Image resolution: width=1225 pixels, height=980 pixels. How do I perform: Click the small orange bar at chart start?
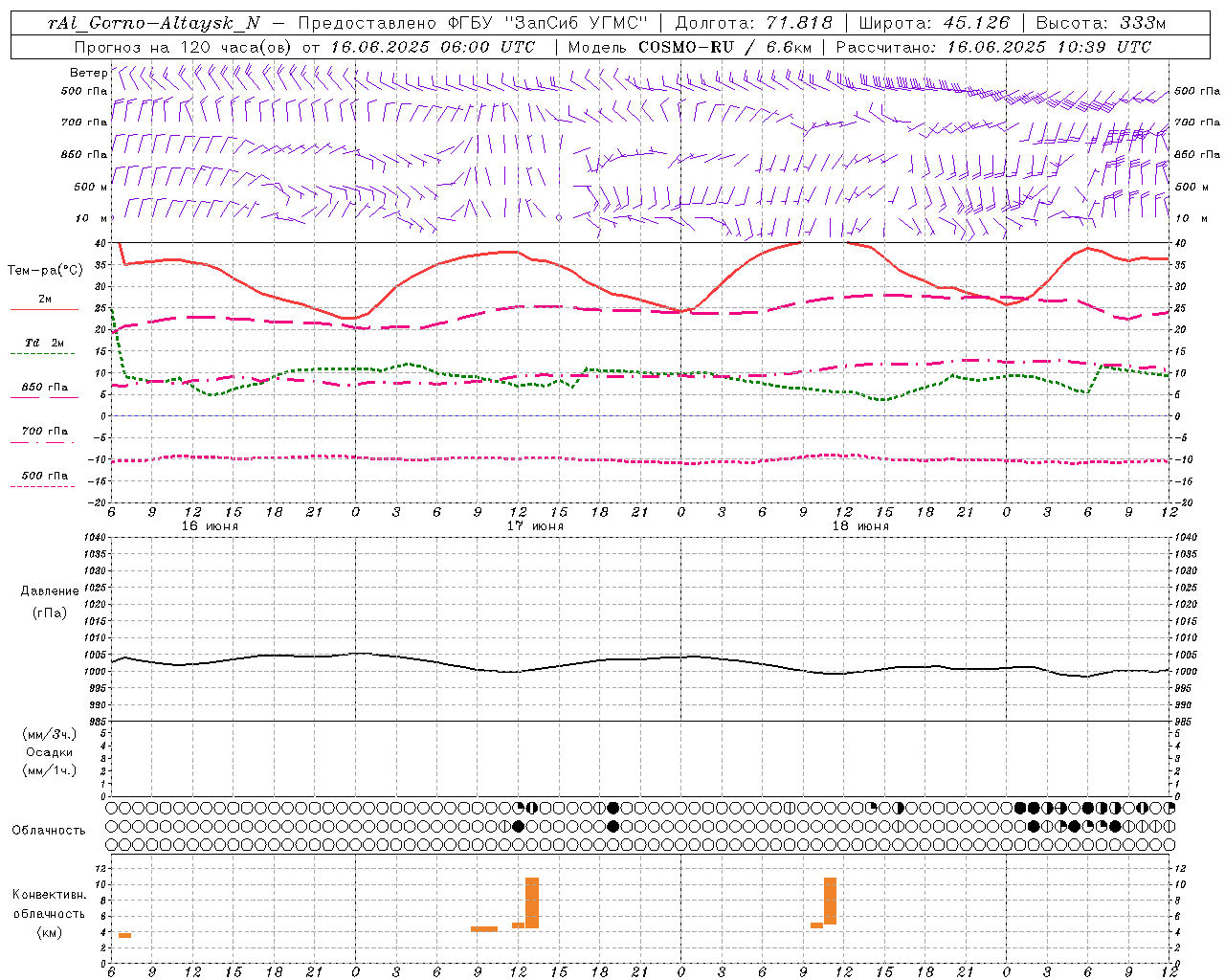tap(124, 935)
